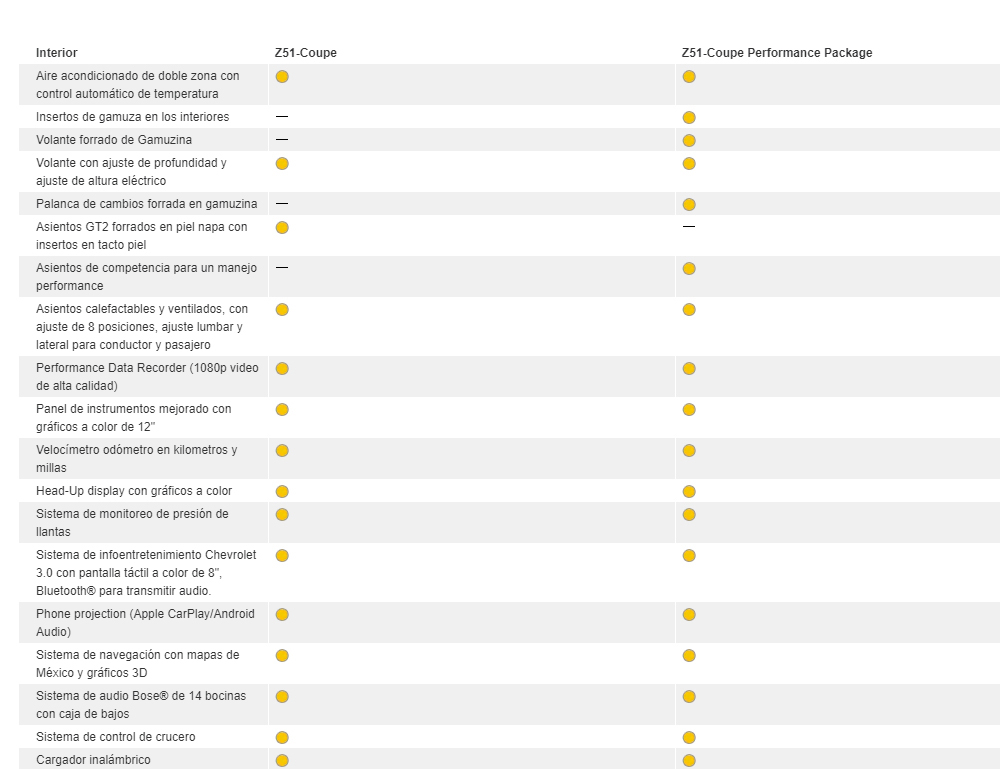Click Performance Package dot for Volante forrado de Gamuzina

click(689, 141)
